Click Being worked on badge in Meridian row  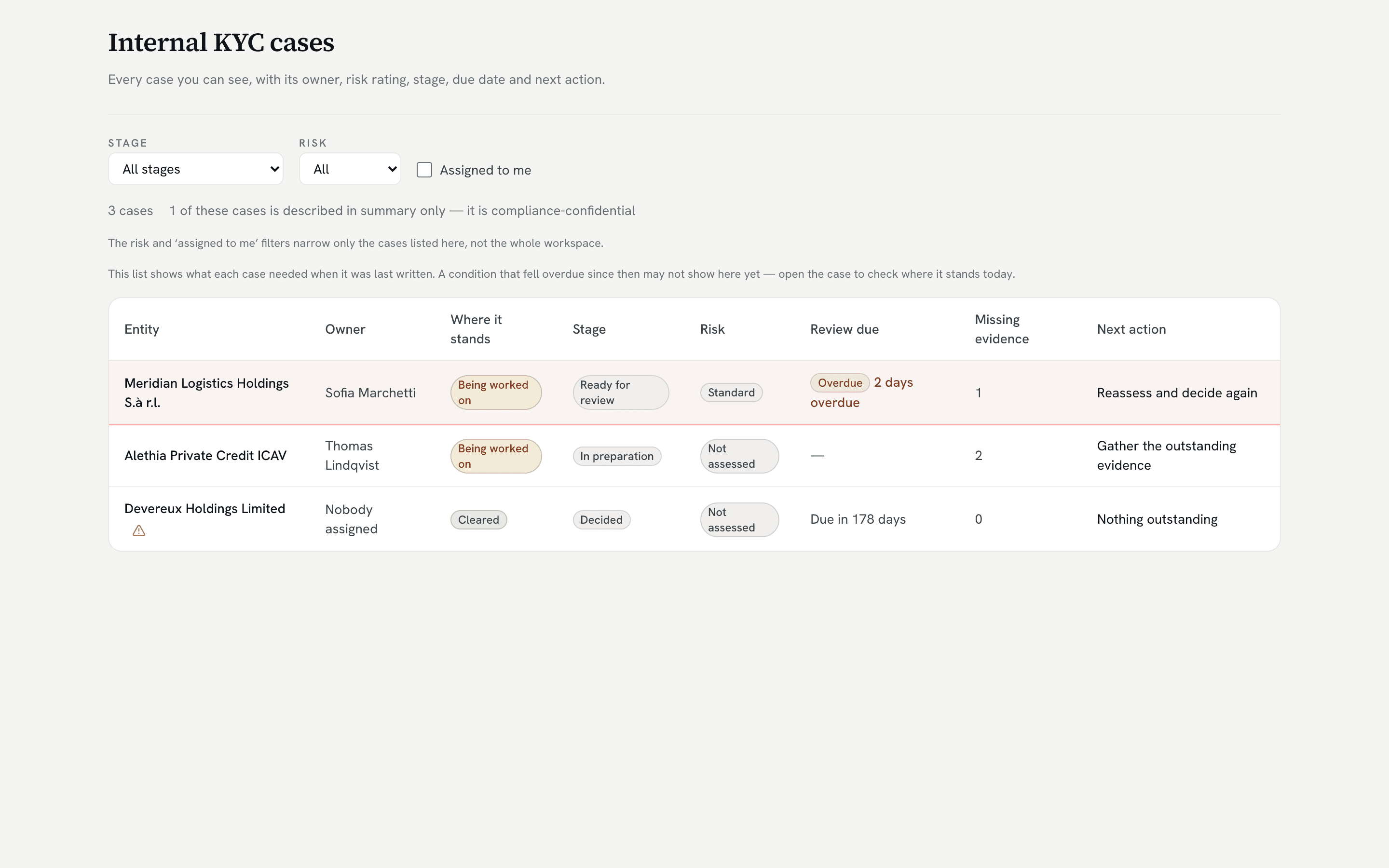click(x=496, y=393)
